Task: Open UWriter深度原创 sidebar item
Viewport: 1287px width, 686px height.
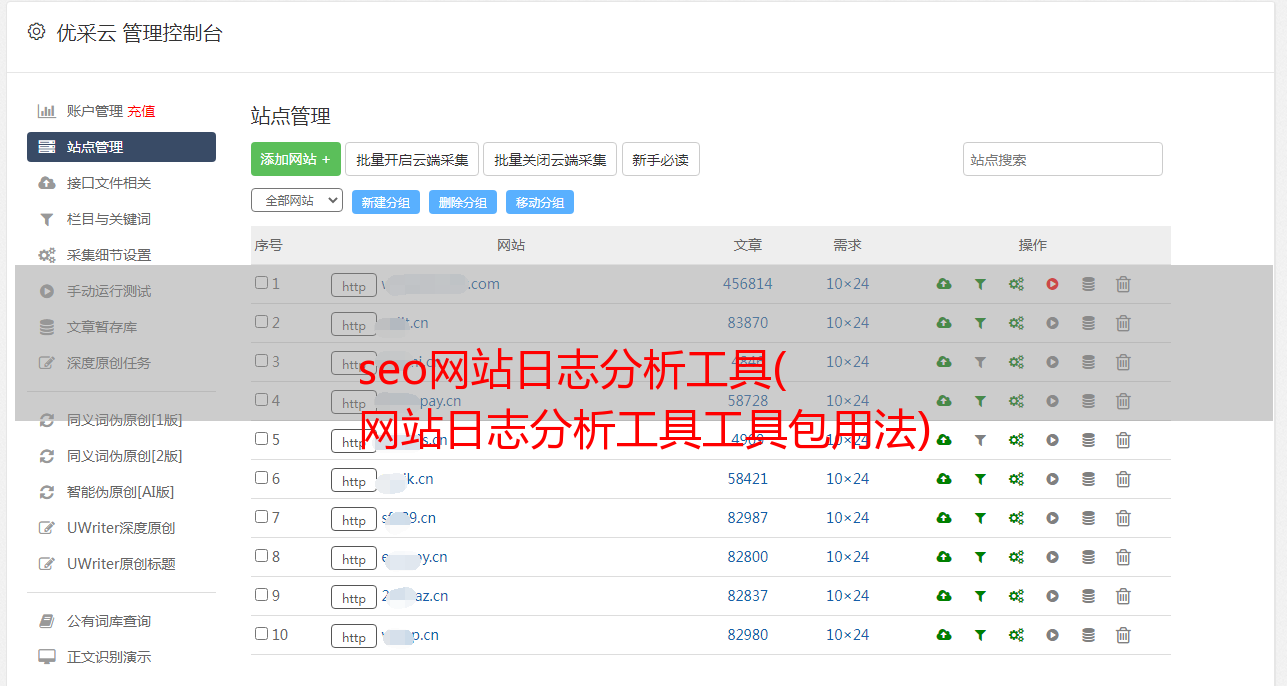Action: coord(121,528)
